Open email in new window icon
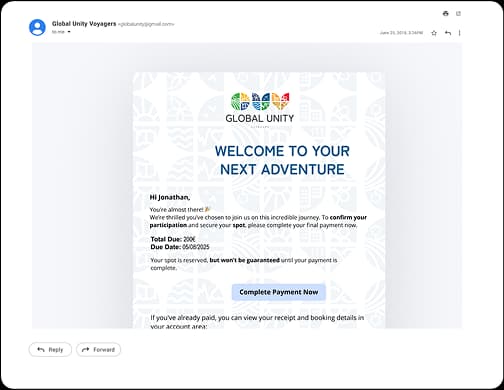 pos(459,13)
